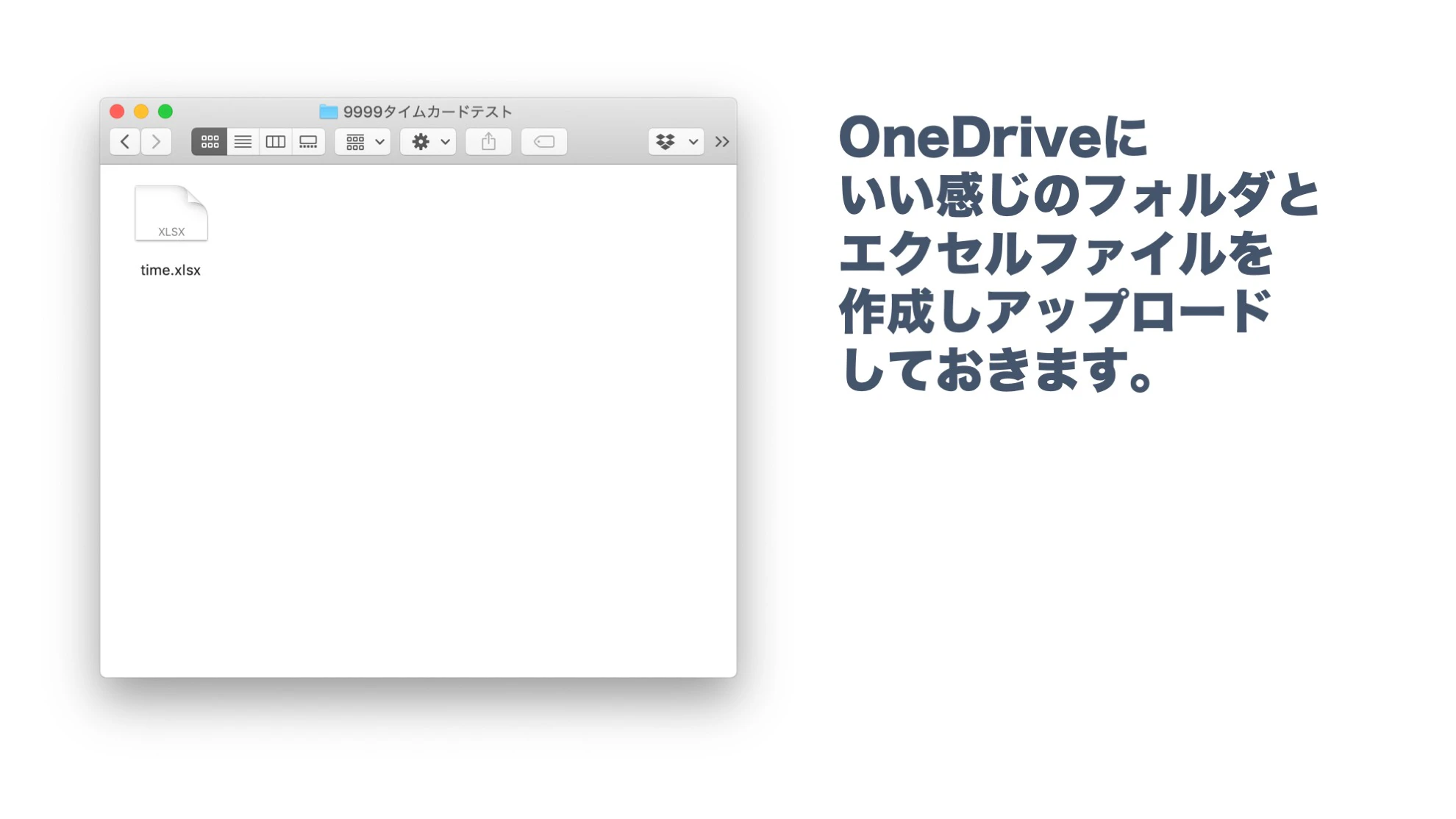
Task: Minimize the Finder window with yellow button
Action: [x=141, y=112]
